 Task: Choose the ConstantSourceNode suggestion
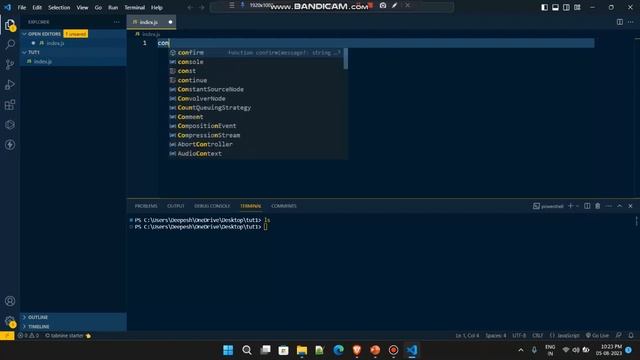point(256,89)
